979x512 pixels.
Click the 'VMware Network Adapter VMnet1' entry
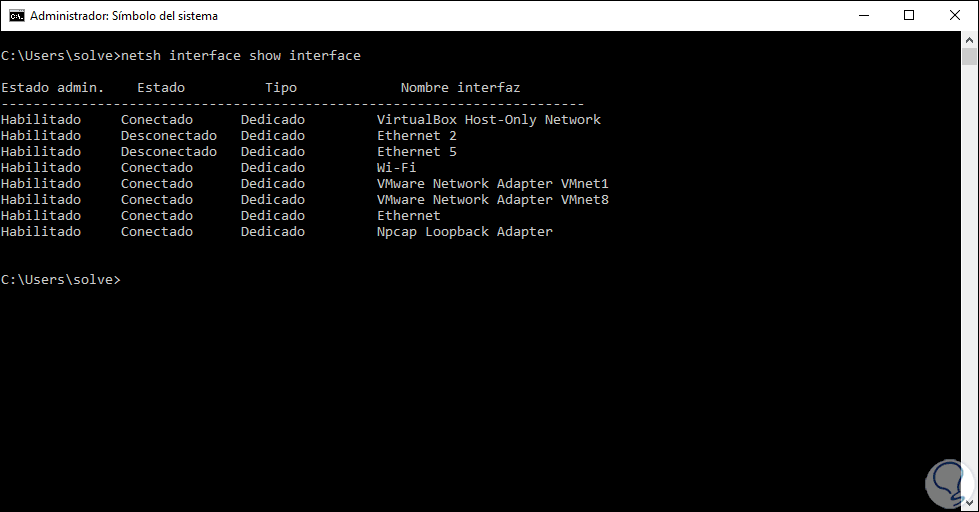[492, 184]
